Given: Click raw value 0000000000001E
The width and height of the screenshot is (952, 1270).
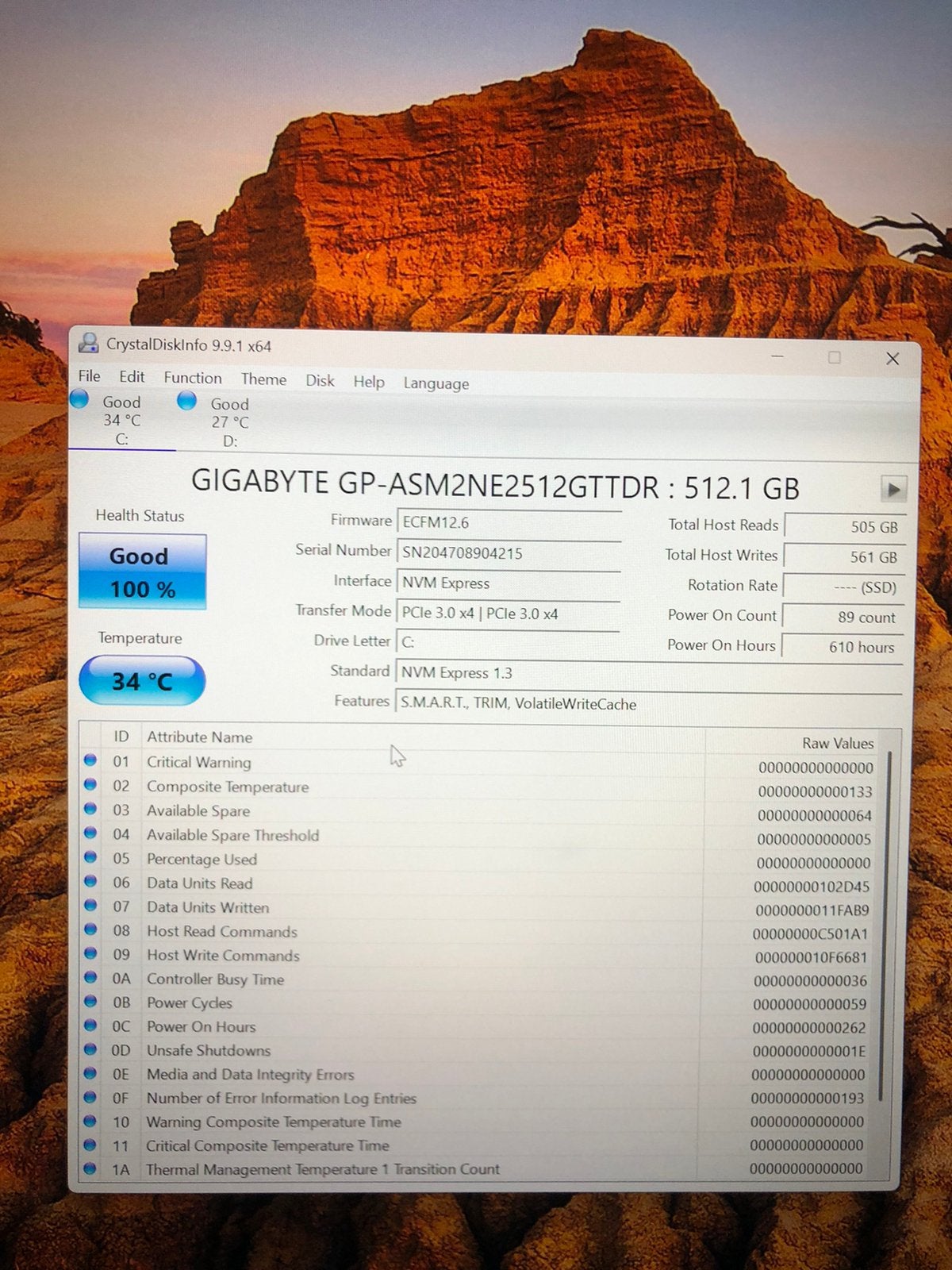Looking at the screenshot, I should click(808, 1052).
